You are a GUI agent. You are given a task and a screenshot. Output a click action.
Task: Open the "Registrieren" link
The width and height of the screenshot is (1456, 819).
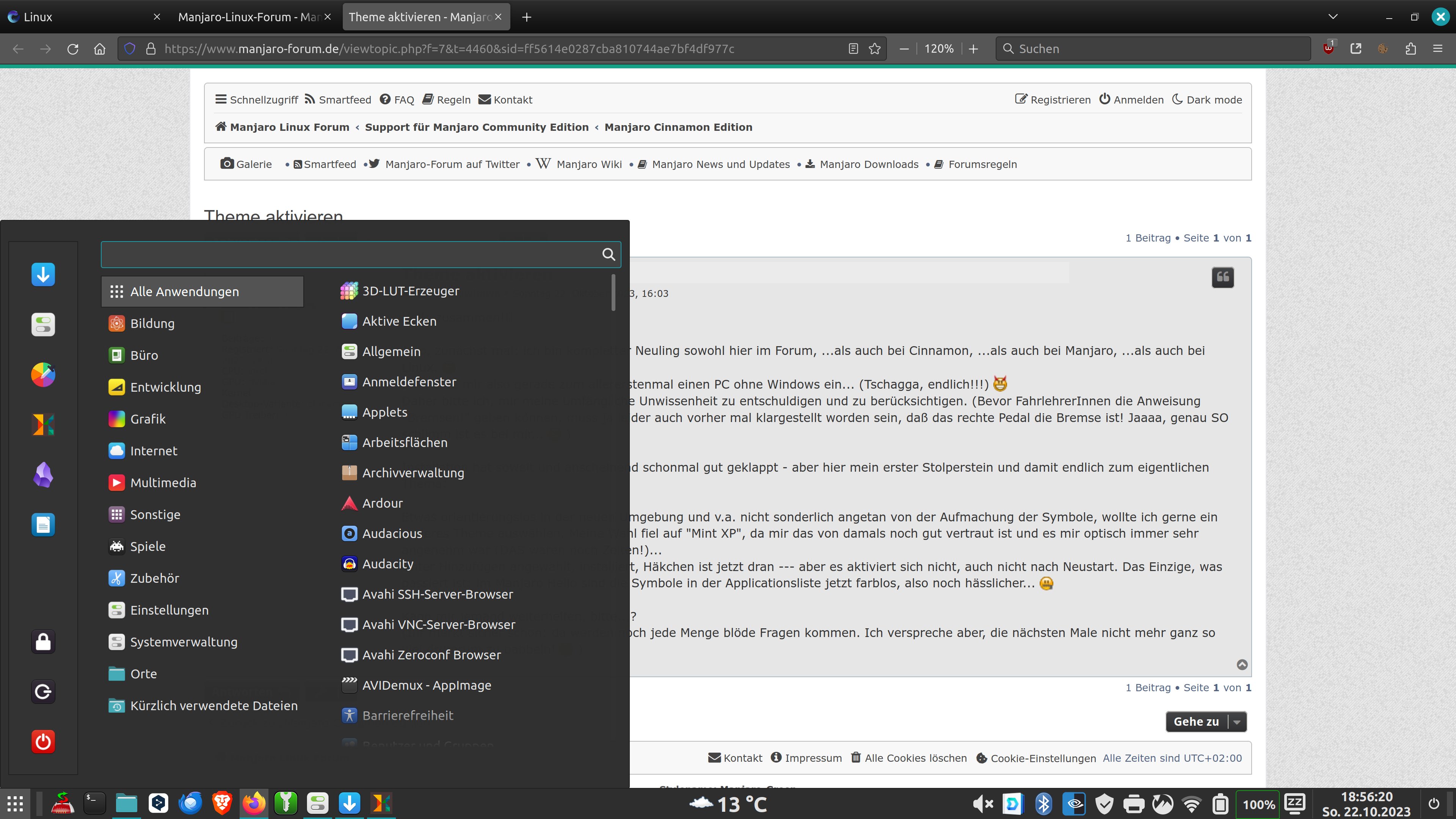[x=1060, y=99]
